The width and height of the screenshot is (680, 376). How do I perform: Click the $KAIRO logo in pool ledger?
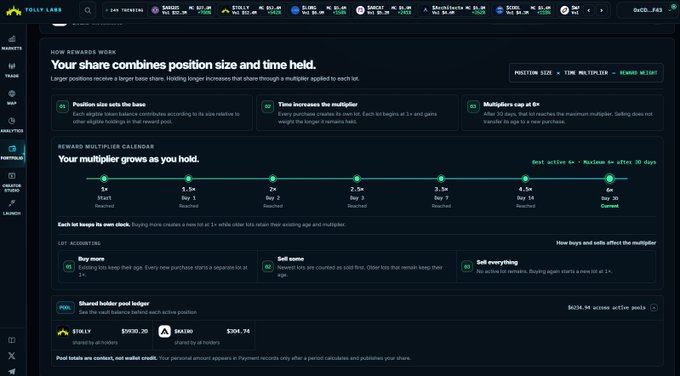pyautogui.click(x=164, y=332)
